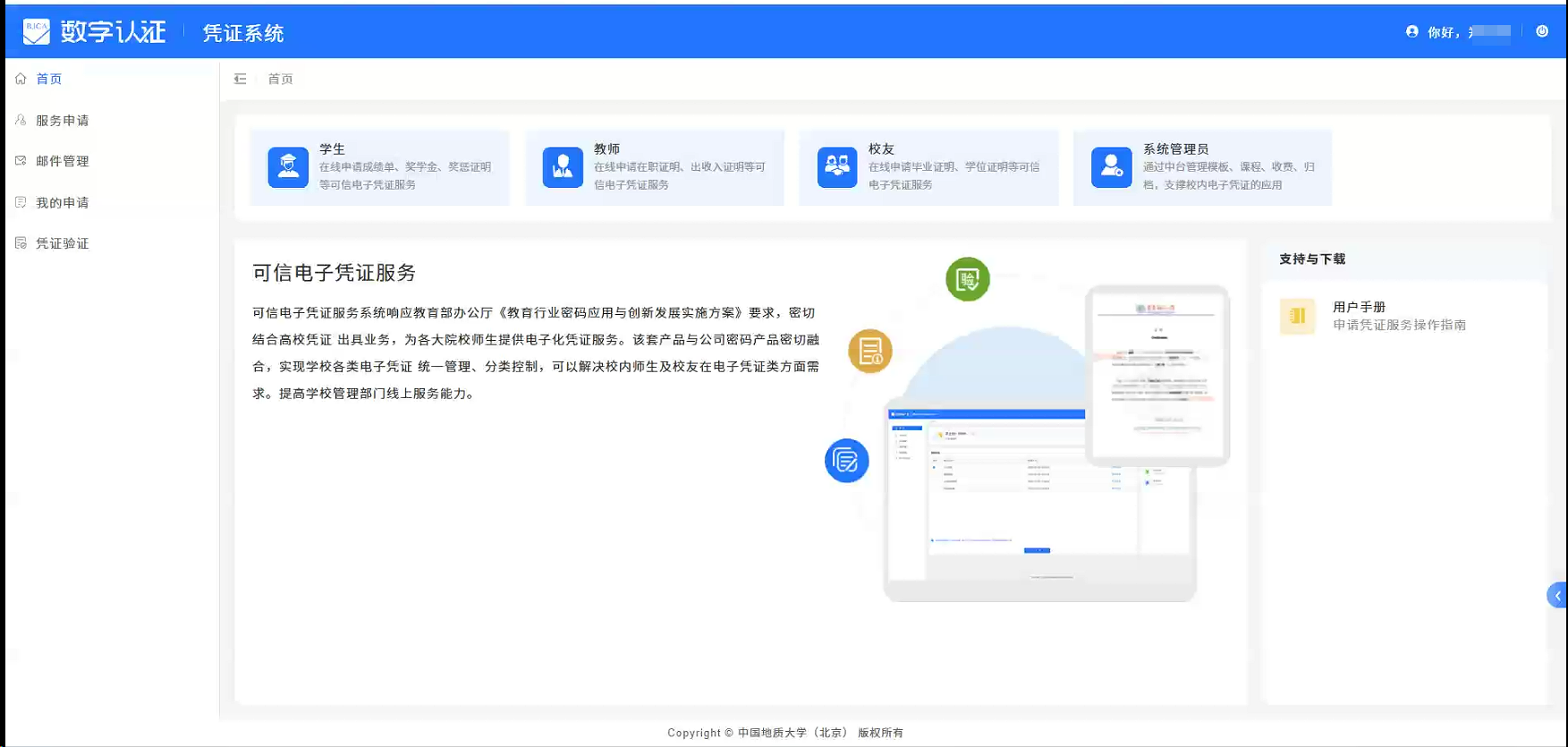
Task: Click the alumni (校友) icon
Action: [837, 167]
